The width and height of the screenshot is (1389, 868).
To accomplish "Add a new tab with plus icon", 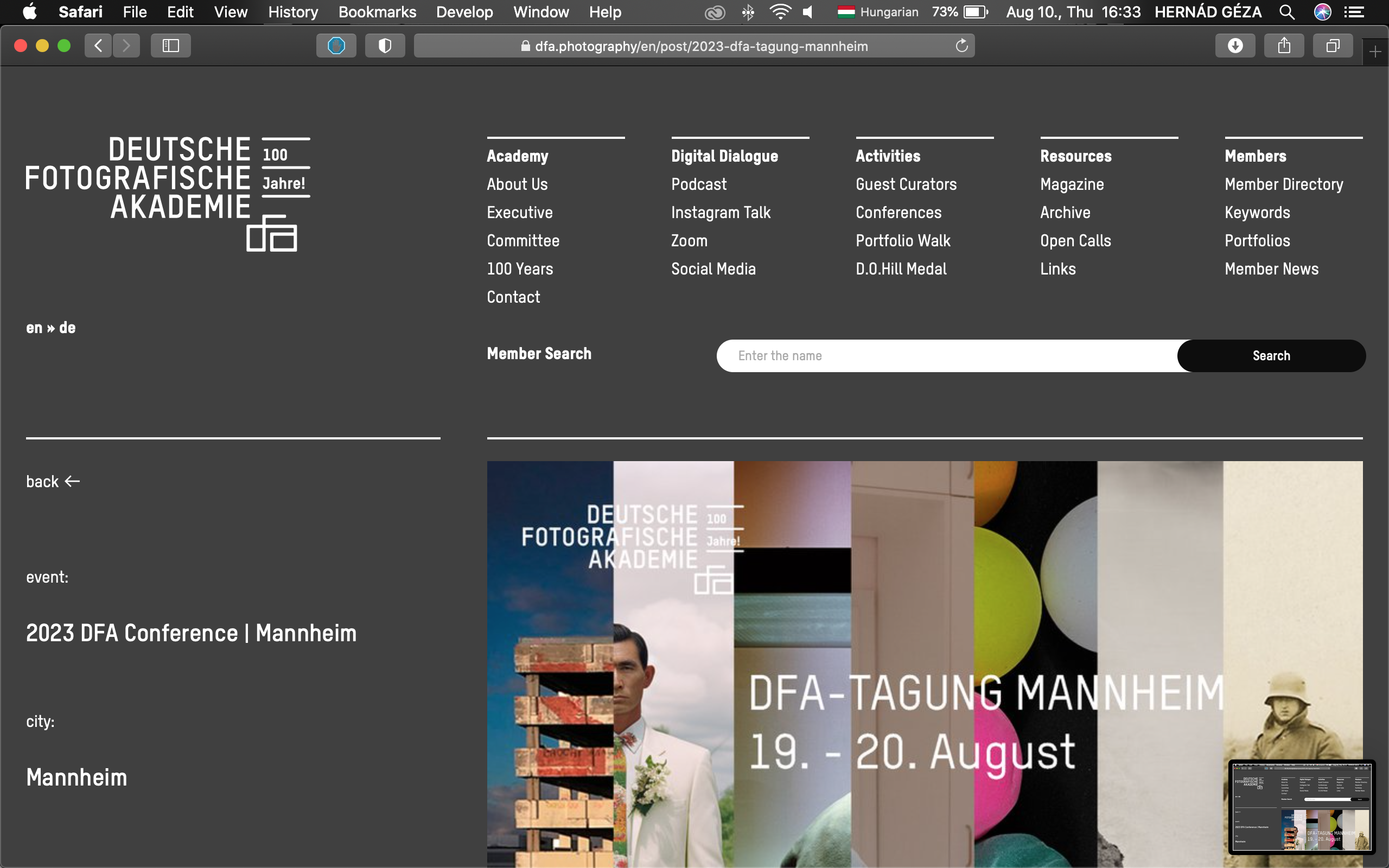I will point(1375,52).
